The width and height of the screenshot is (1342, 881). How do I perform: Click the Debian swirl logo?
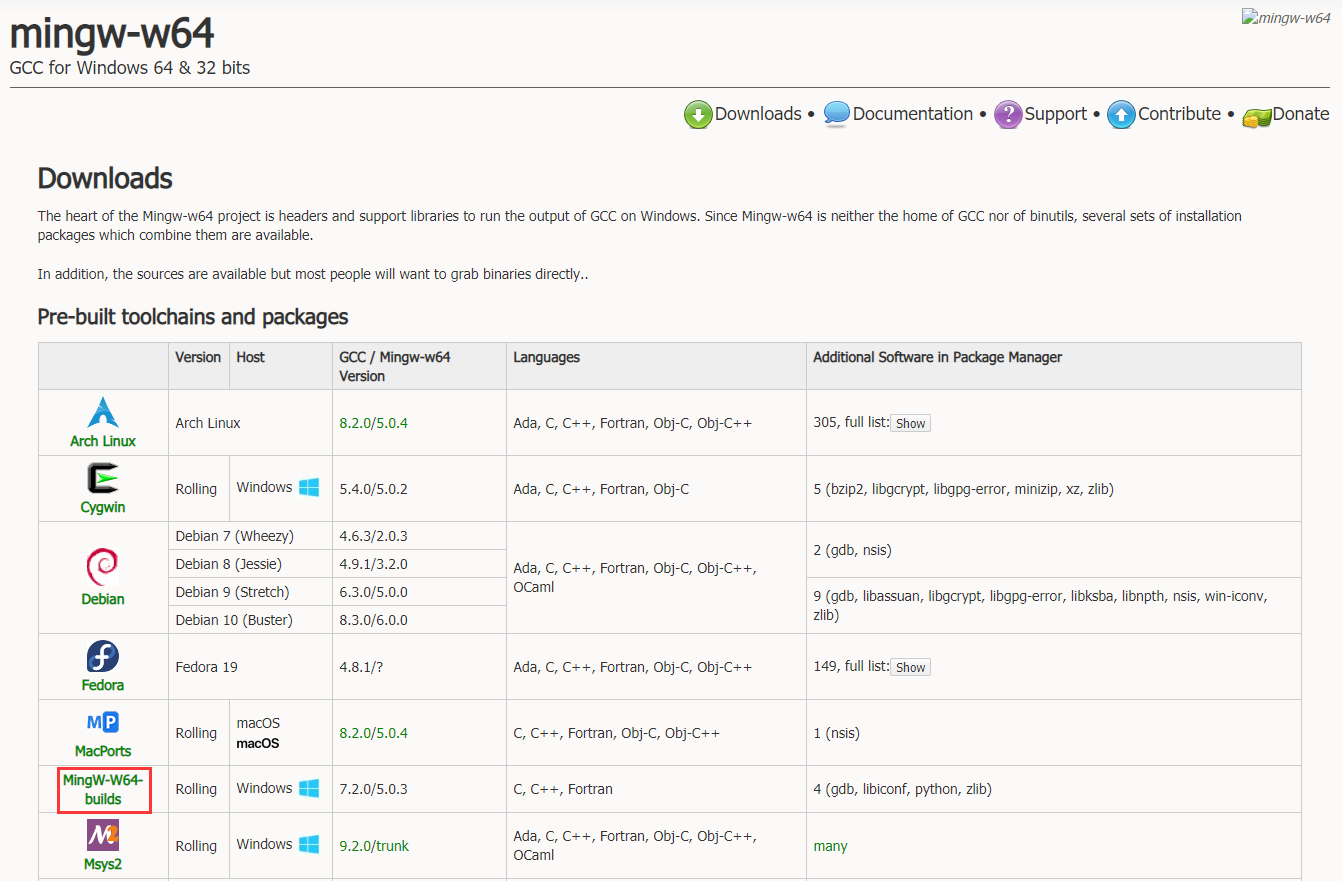103,567
